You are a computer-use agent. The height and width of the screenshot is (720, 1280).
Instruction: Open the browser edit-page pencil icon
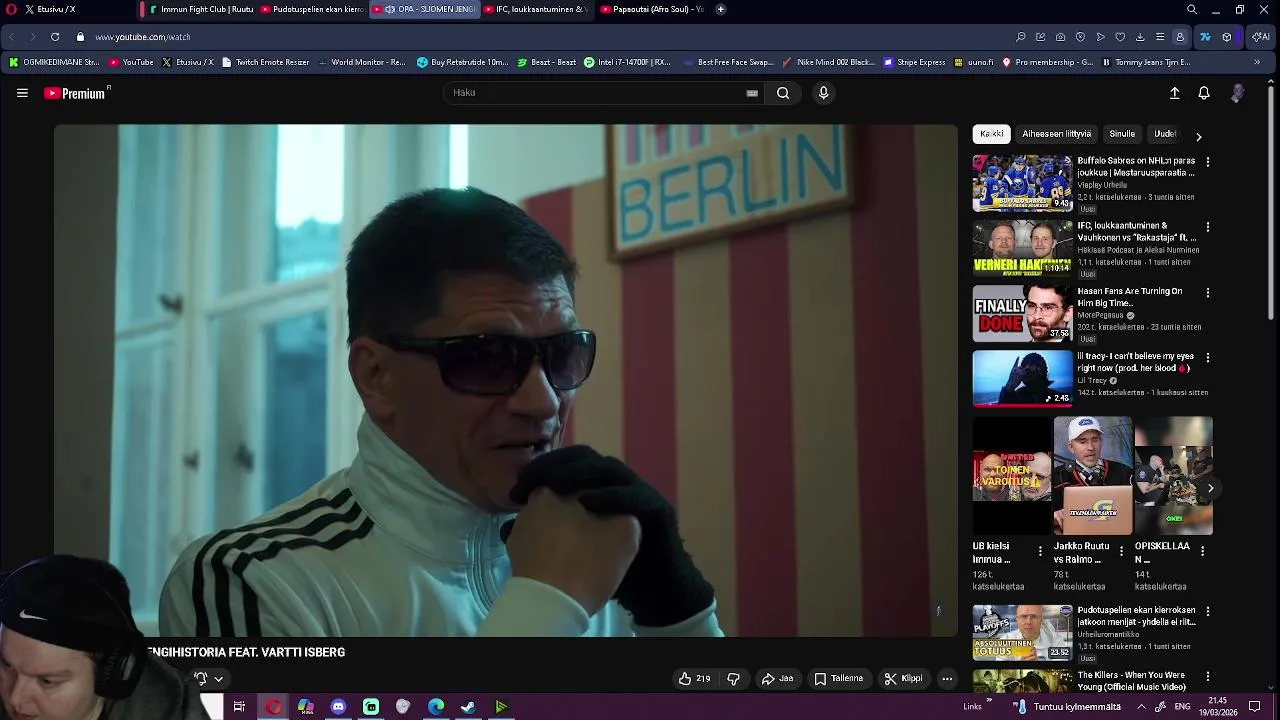1041,37
